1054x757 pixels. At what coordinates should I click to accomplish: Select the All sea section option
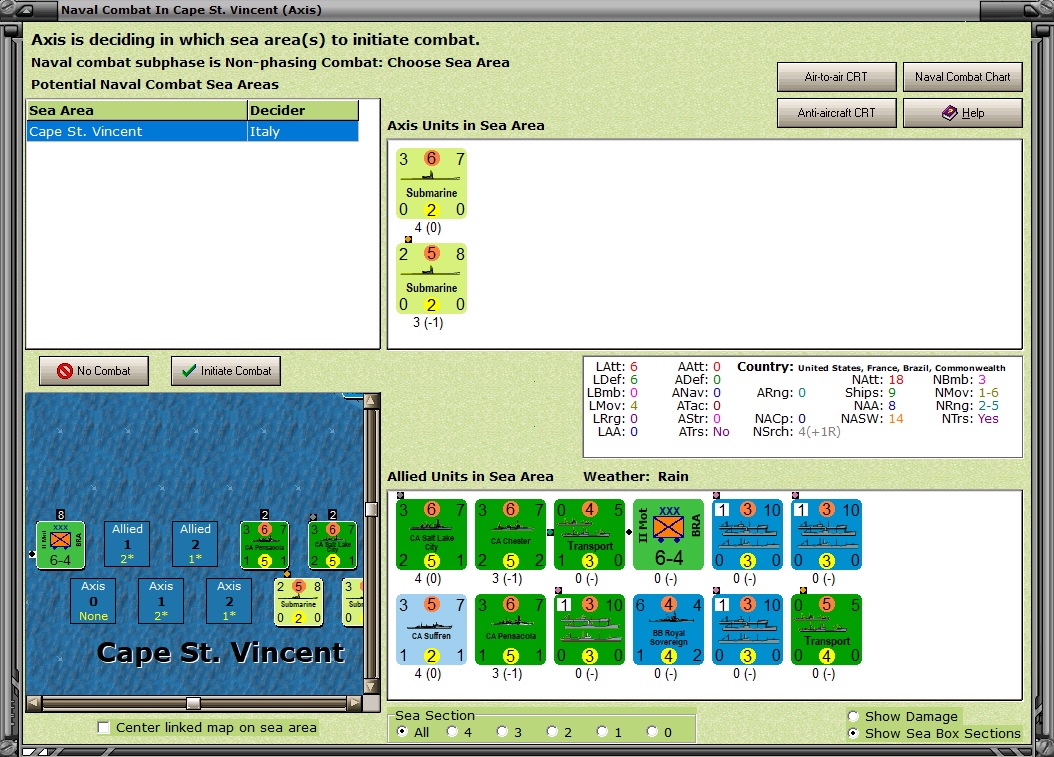pos(403,731)
